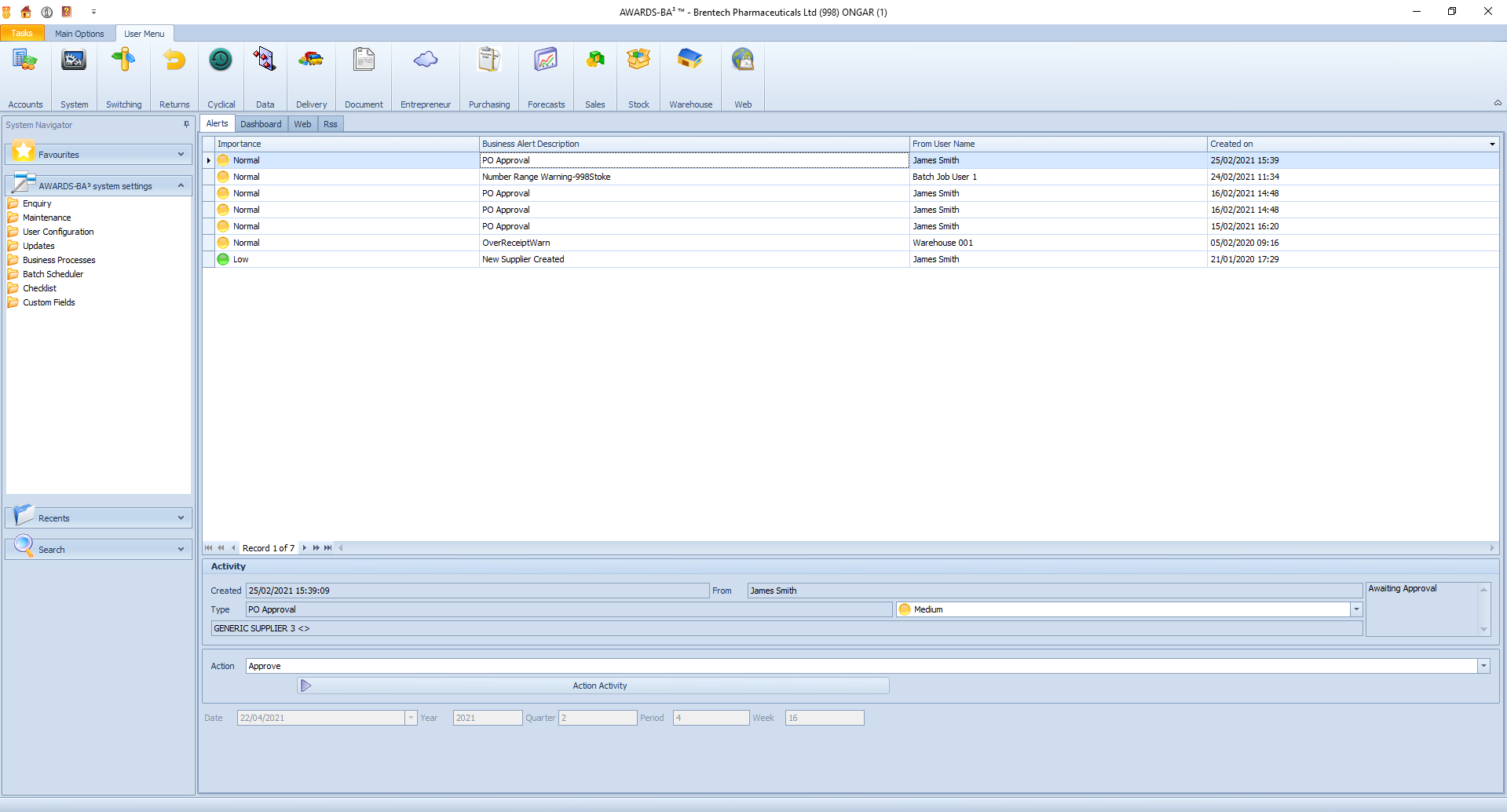
Task: Select the New Supplier Created alert
Action: click(x=850, y=259)
